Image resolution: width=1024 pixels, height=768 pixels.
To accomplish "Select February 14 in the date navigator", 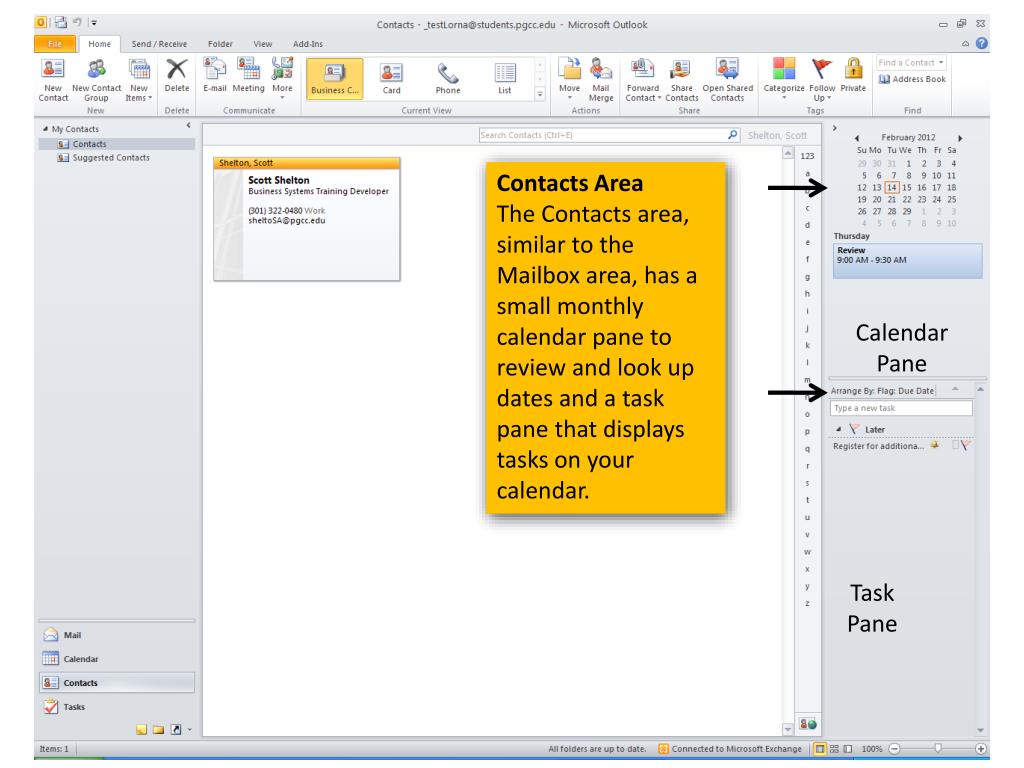I will click(x=891, y=187).
